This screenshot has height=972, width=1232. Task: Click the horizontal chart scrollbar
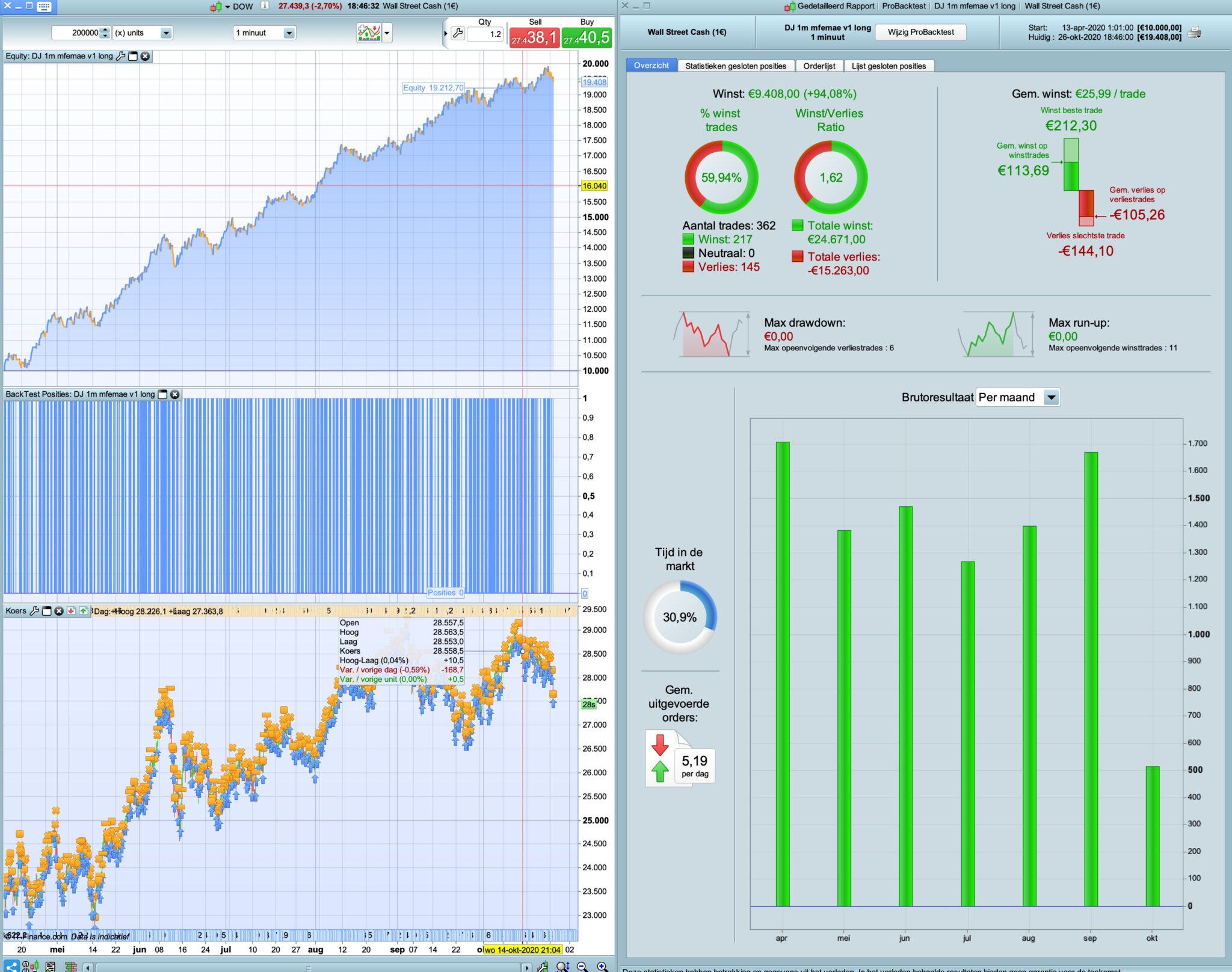click(308, 967)
